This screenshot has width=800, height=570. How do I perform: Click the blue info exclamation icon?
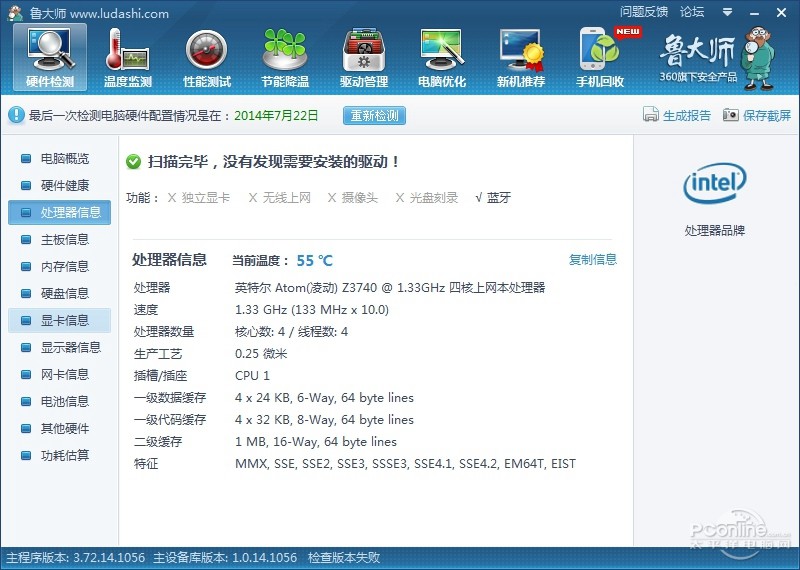pos(16,115)
